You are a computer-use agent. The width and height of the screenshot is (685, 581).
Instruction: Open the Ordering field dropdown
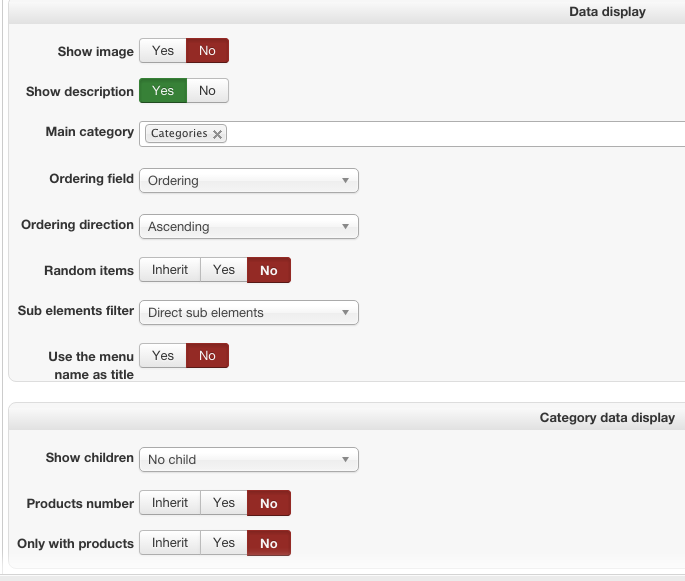point(248,181)
